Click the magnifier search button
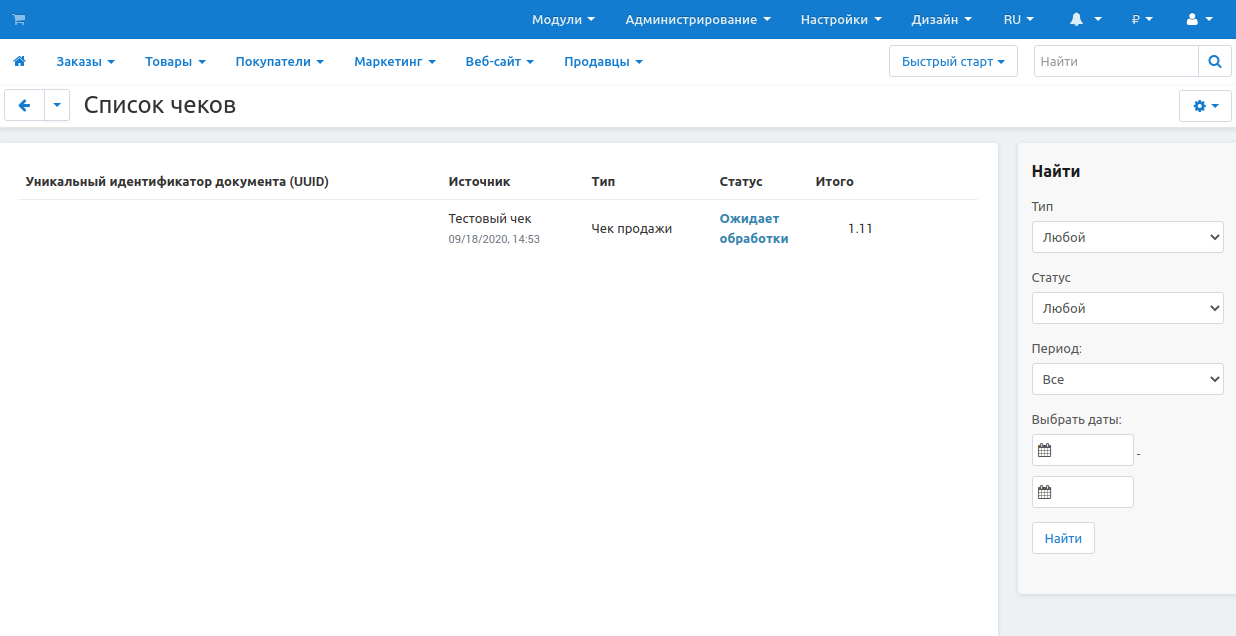Viewport: 1236px width, 636px height. pos(1214,62)
